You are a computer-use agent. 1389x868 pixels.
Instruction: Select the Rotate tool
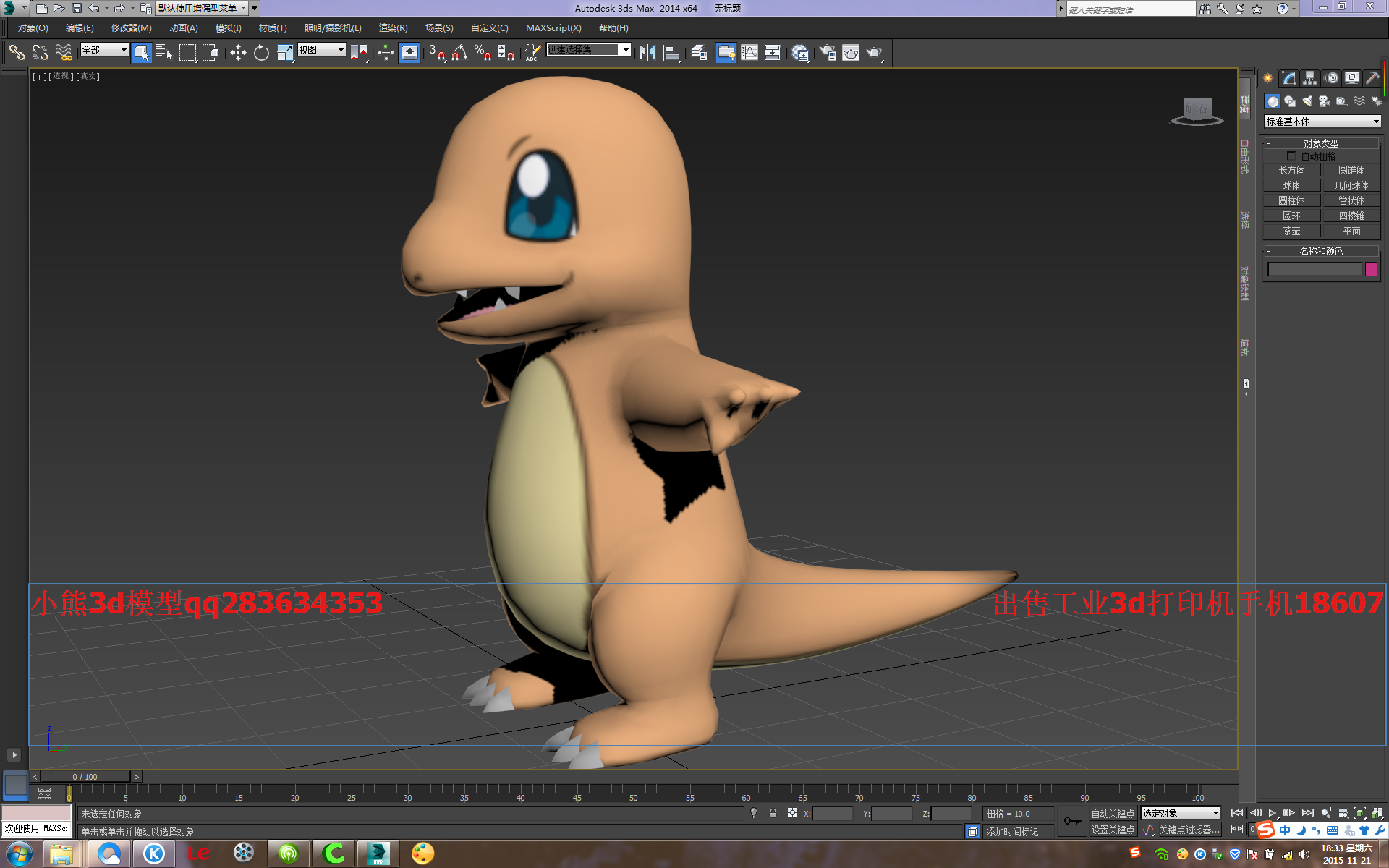coord(261,52)
